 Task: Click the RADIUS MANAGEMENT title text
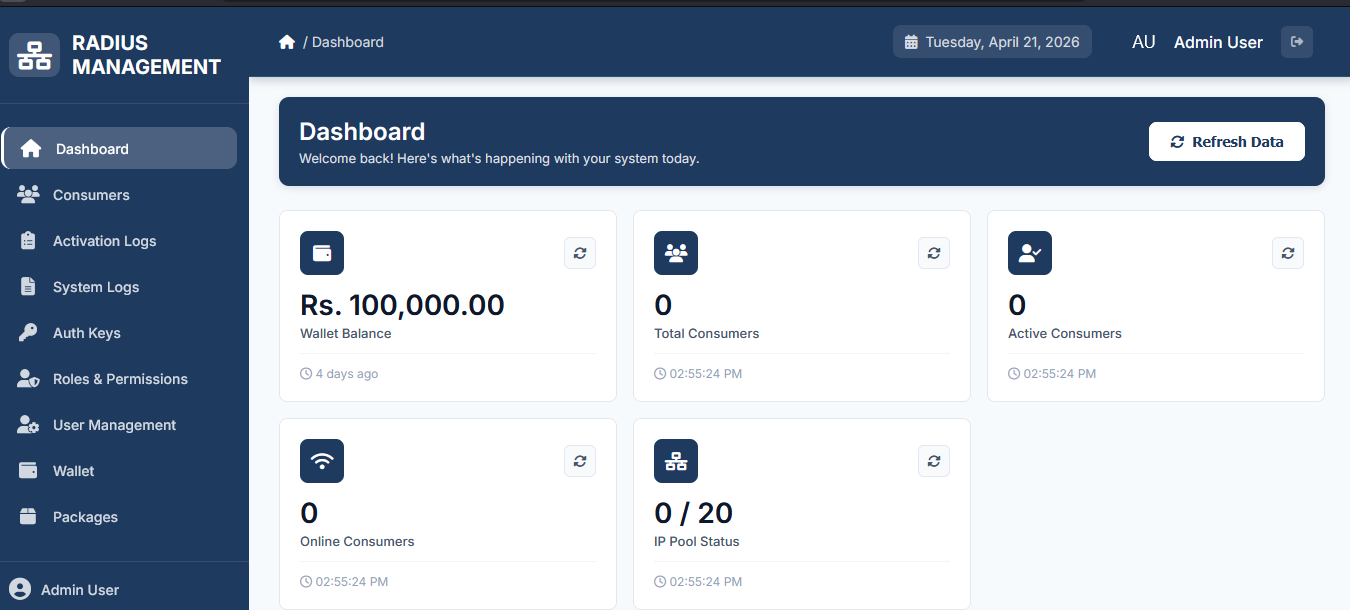pos(146,55)
